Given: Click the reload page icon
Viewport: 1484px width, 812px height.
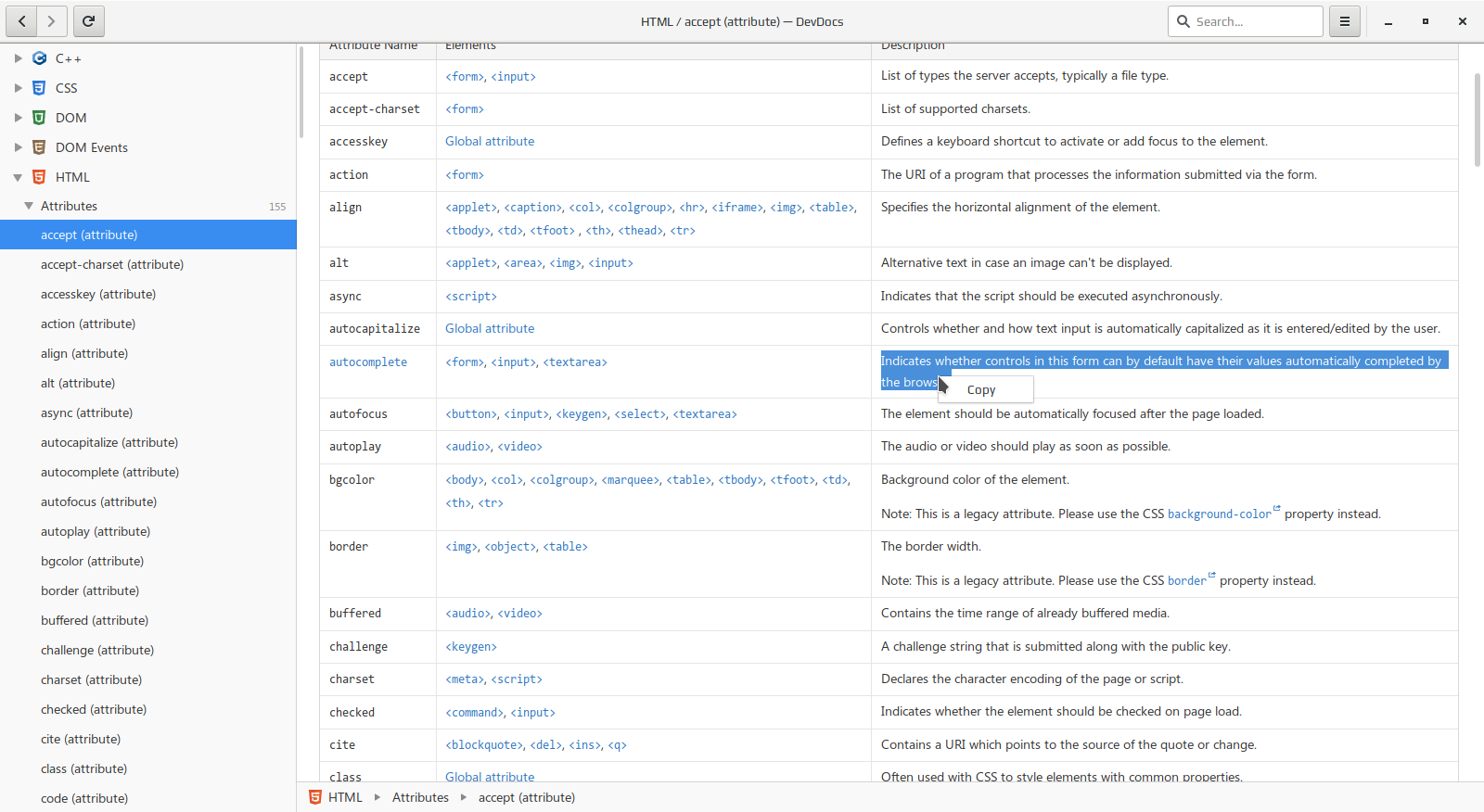Looking at the screenshot, I should (88, 21).
